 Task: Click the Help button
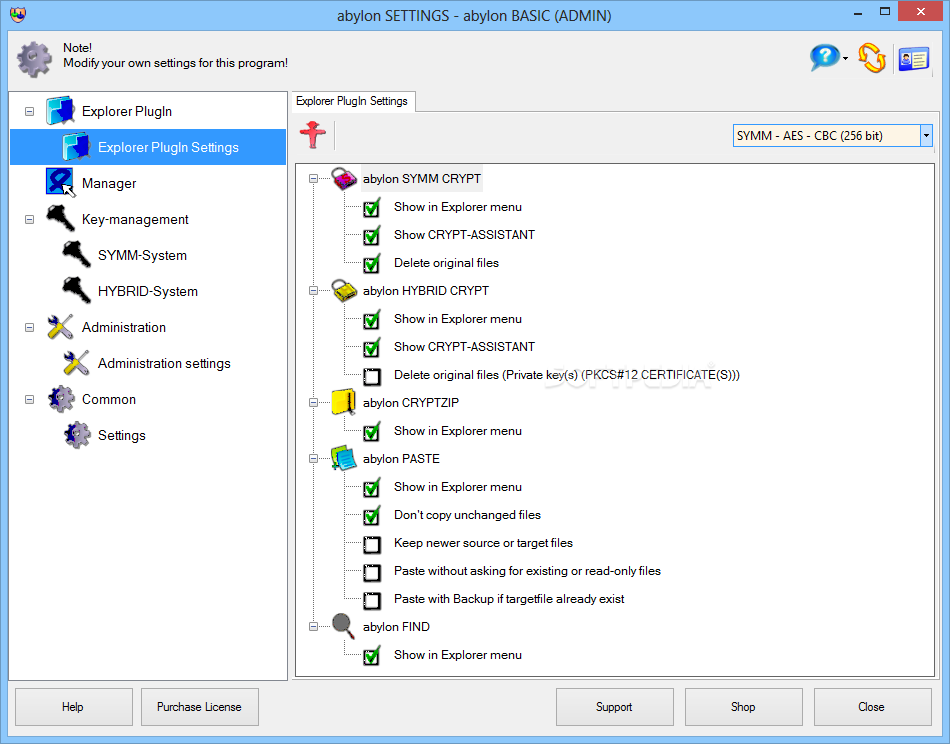[x=73, y=707]
